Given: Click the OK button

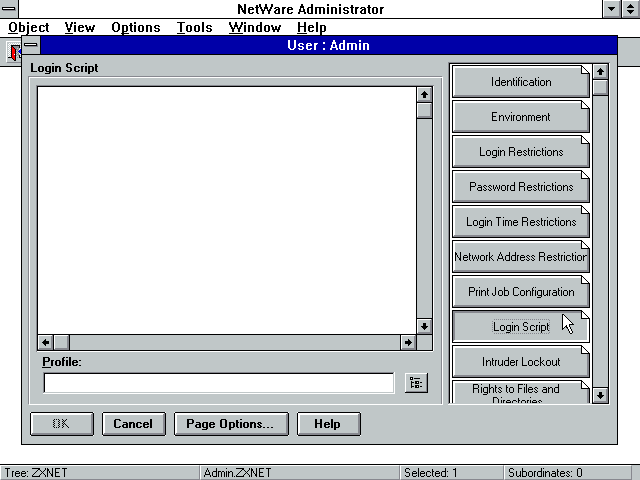Looking at the screenshot, I should (x=62, y=424).
